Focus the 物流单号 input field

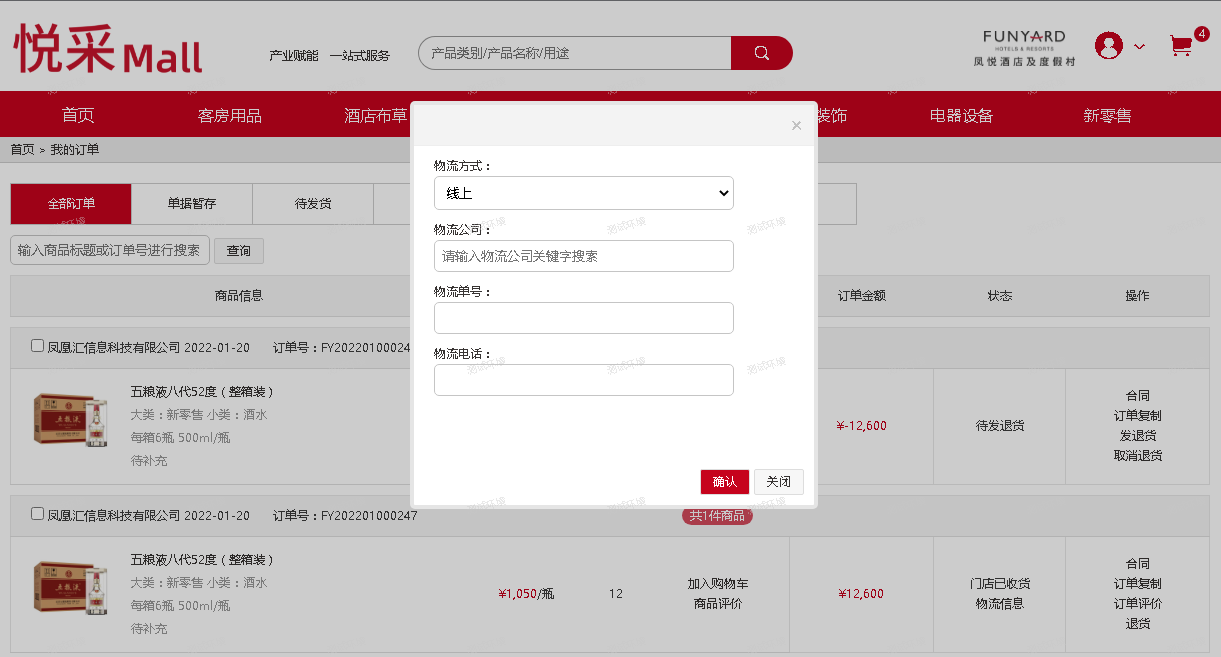pyautogui.click(x=584, y=318)
